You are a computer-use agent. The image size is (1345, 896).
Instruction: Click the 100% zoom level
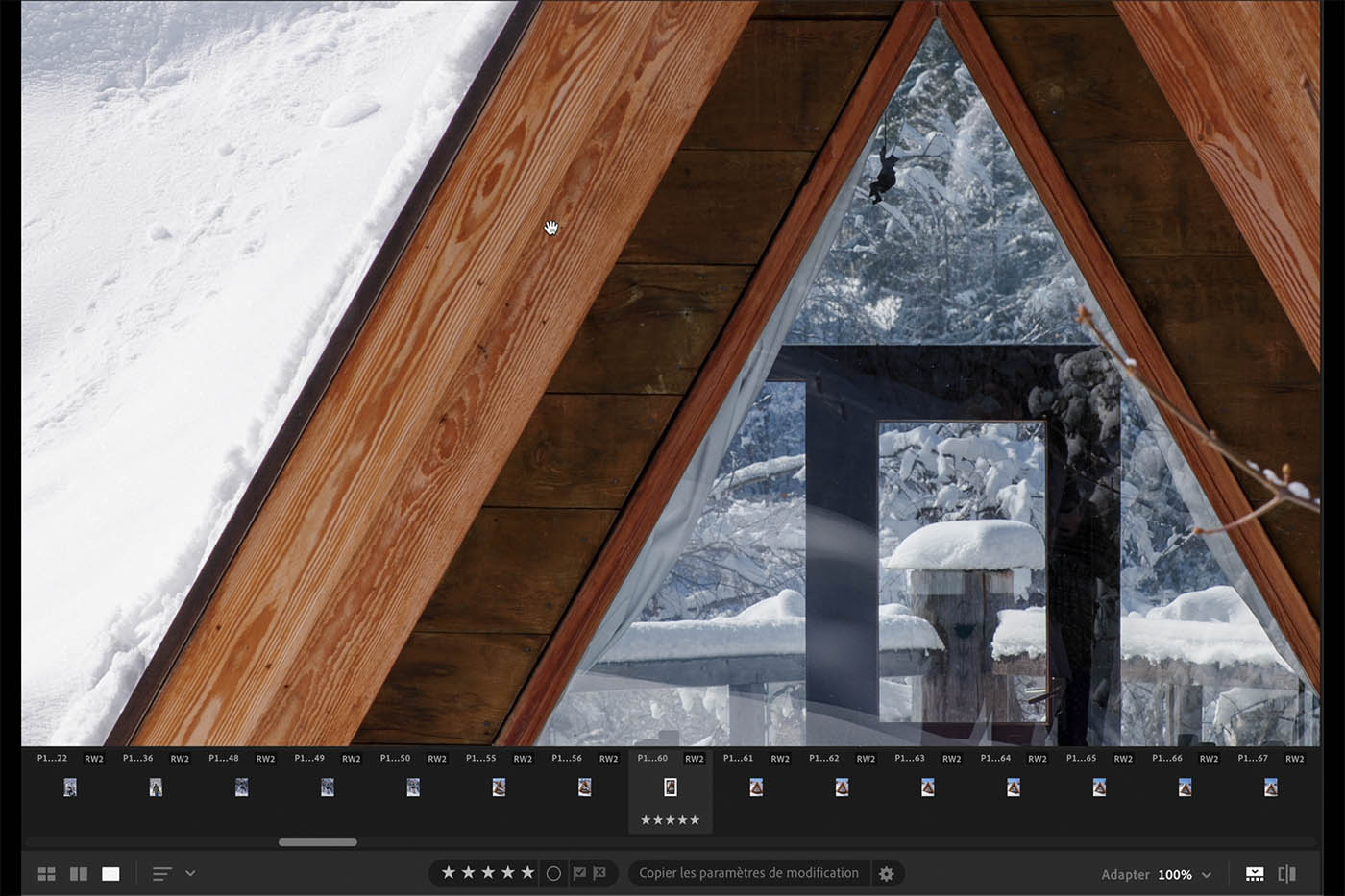pyautogui.click(x=1175, y=874)
